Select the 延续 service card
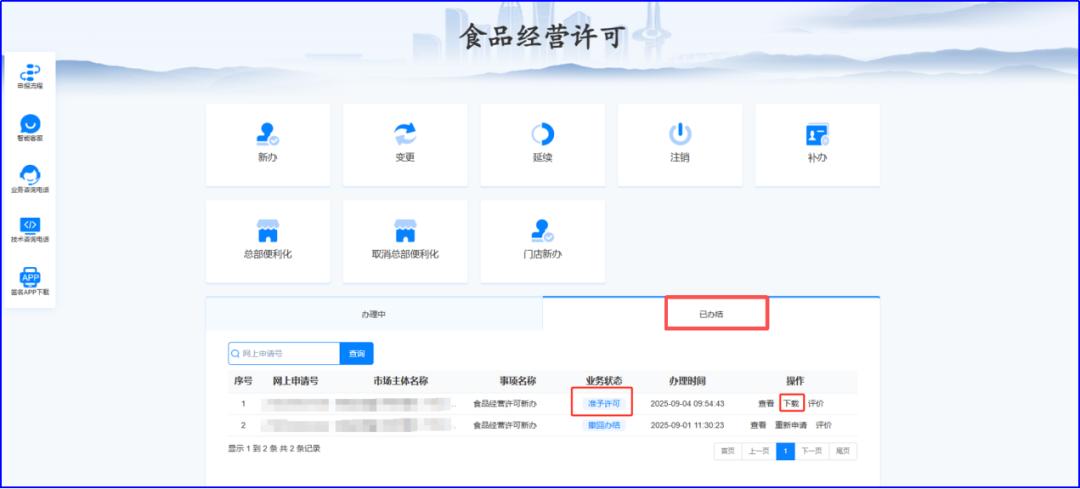 [x=543, y=145]
